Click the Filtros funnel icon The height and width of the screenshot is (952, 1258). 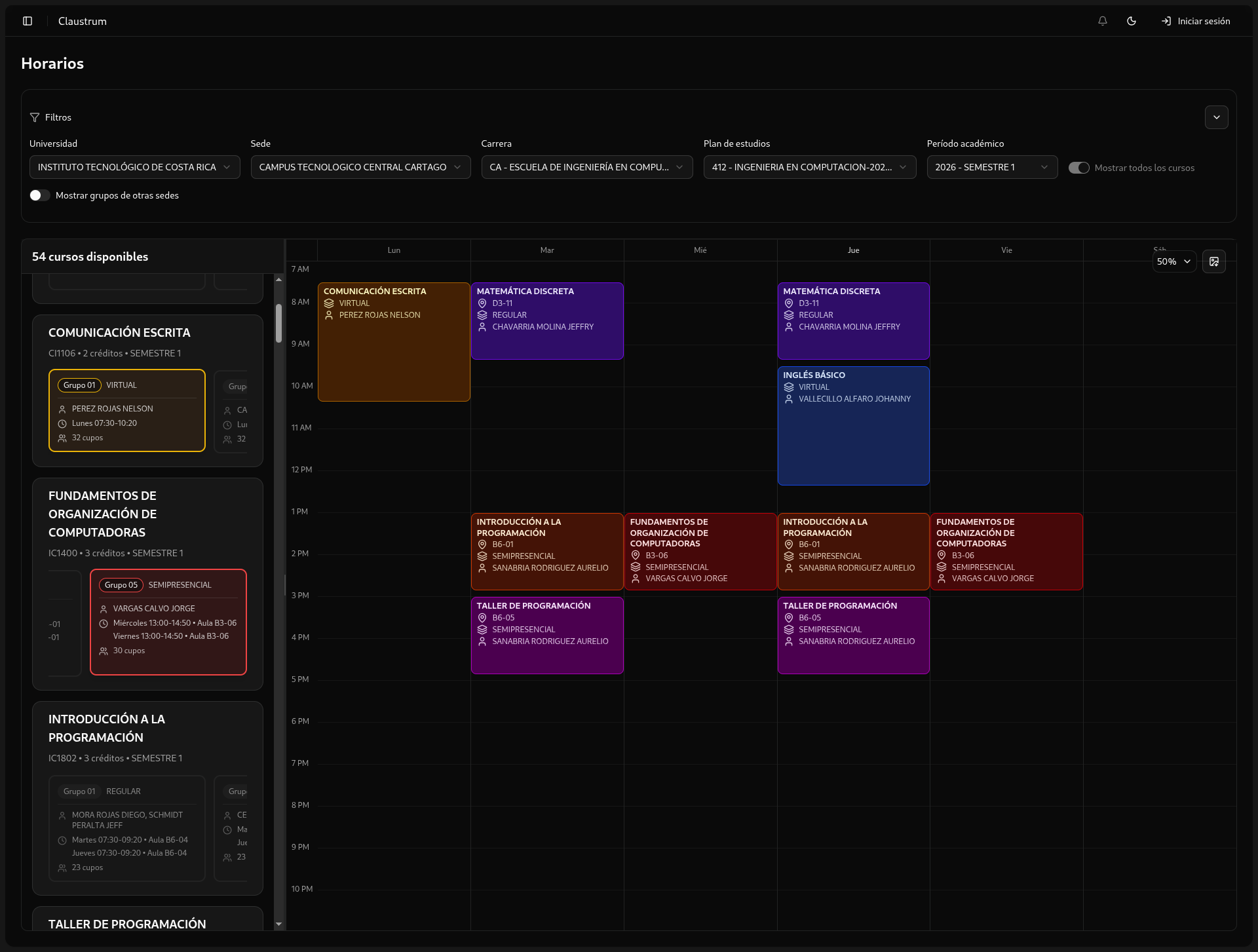pos(34,117)
